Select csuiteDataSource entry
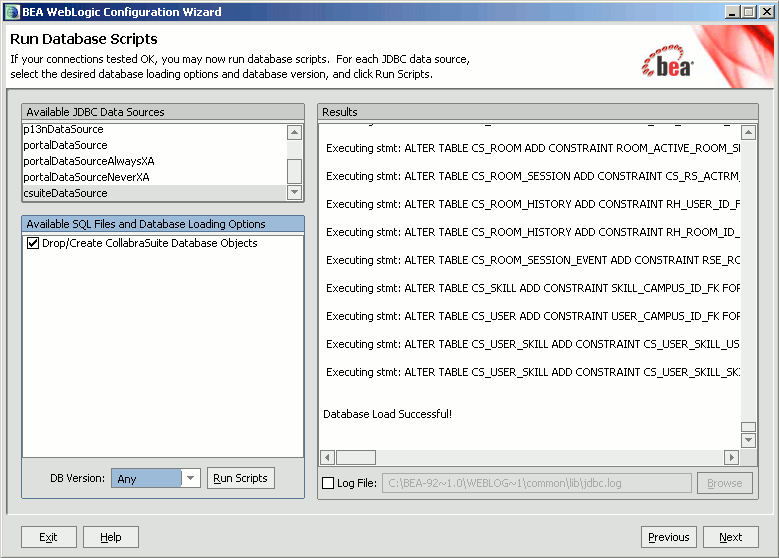 pos(155,193)
